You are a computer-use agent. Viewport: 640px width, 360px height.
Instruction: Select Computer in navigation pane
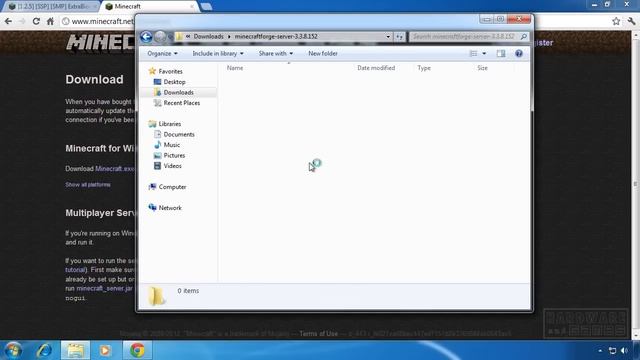(172, 187)
